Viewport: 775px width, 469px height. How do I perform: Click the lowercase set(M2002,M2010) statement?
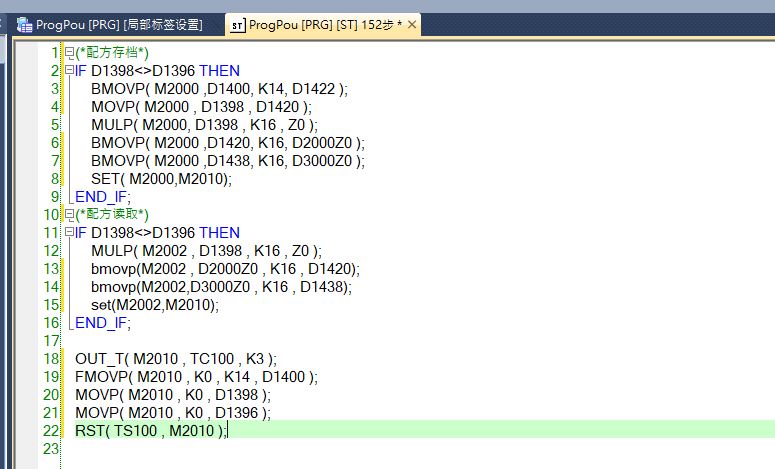(154, 305)
